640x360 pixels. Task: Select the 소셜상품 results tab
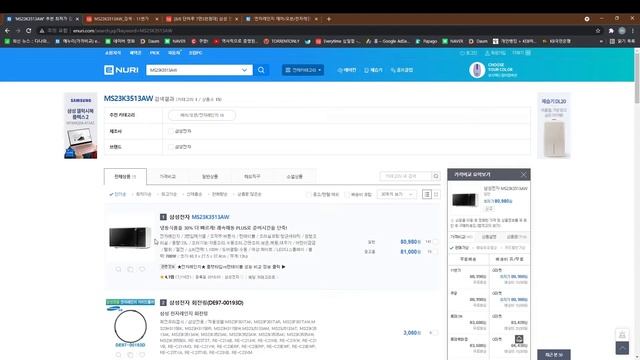pyautogui.click(x=294, y=176)
